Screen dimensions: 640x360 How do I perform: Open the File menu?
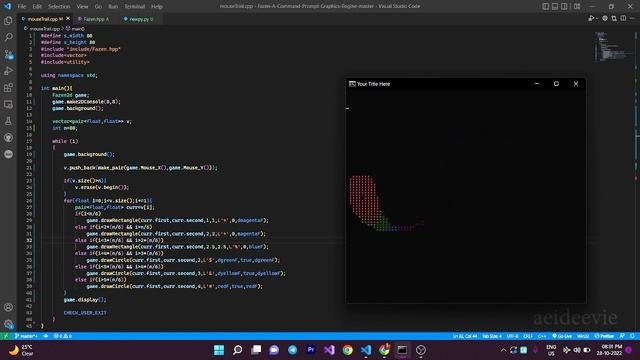(x=22, y=7)
